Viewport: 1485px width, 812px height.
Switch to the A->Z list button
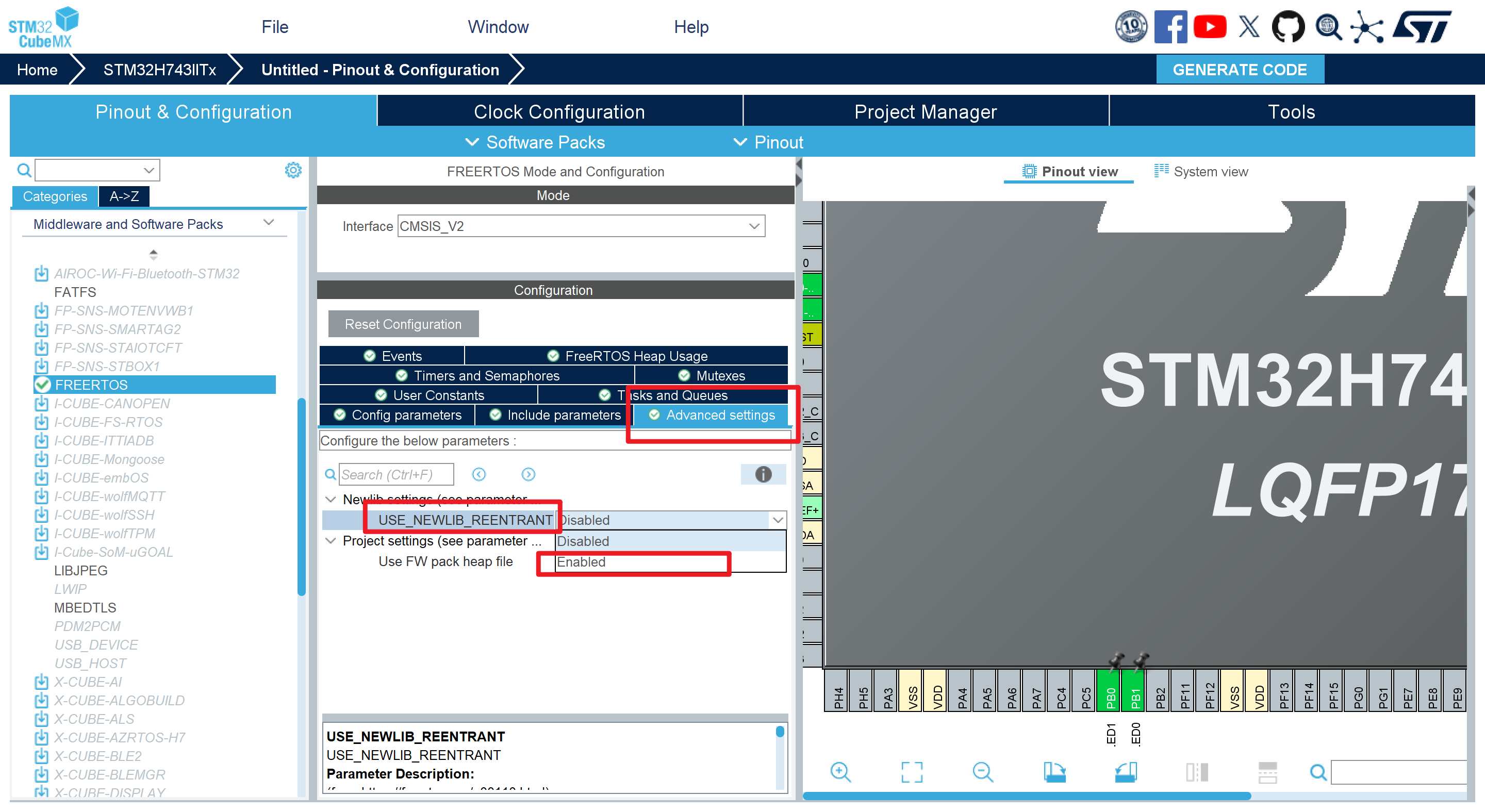point(124,196)
